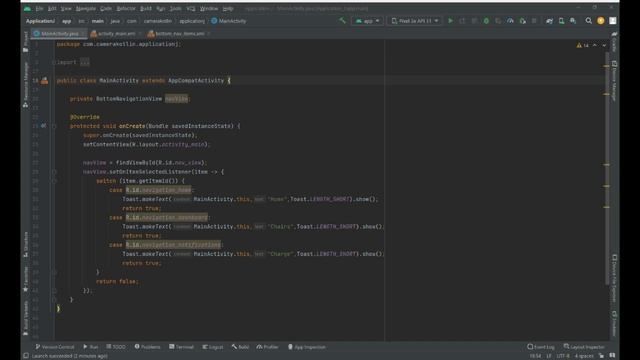Open the Build Variants side panel
The height and width of the screenshot is (360, 640).
pyautogui.click(x=26, y=318)
